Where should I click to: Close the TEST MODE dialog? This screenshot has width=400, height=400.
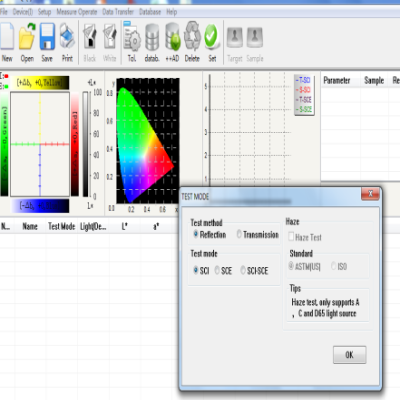(x=370, y=194)
